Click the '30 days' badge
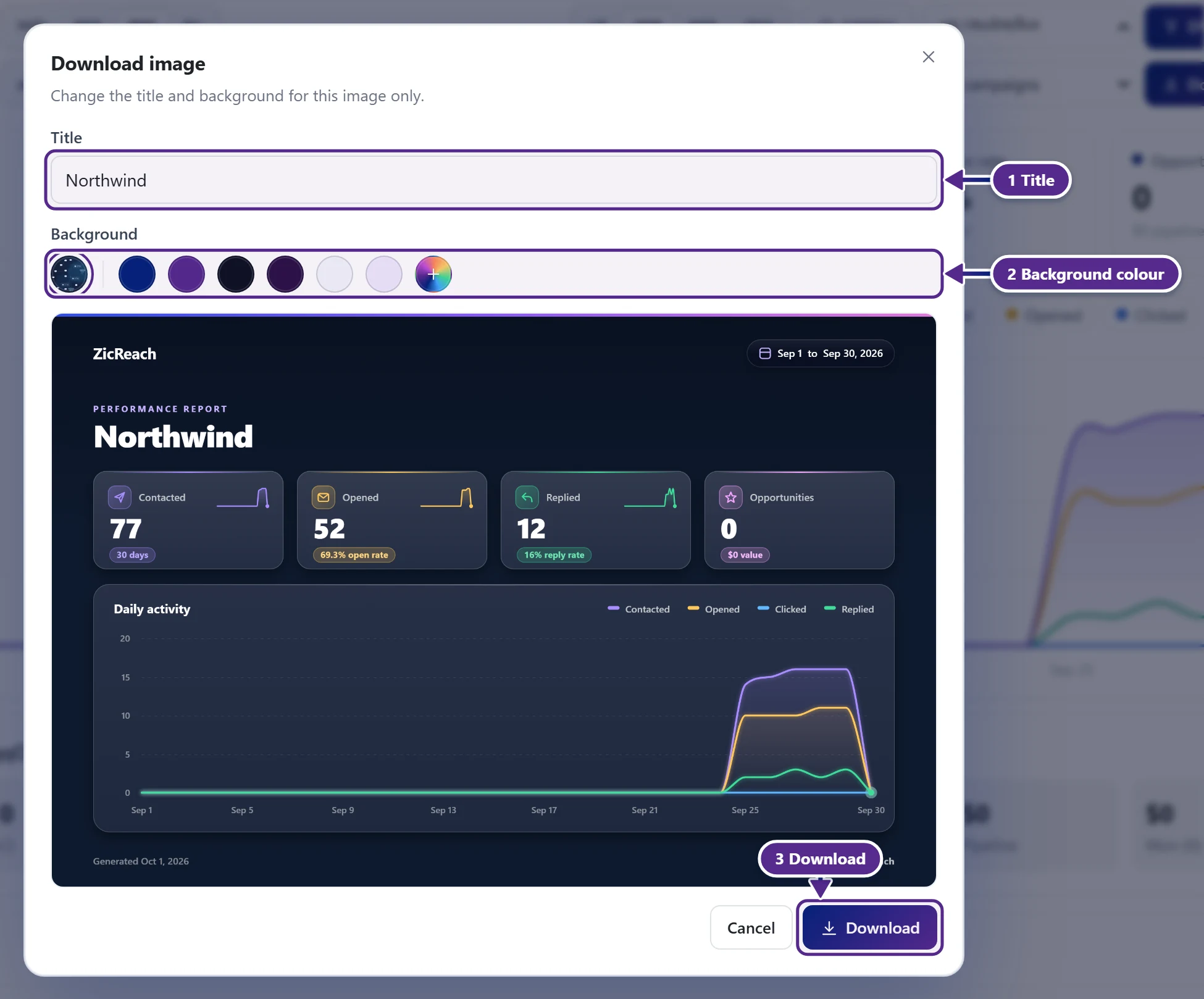Image resolution: width=1204 pixels, height=999 pixels. tap(133, 554)
